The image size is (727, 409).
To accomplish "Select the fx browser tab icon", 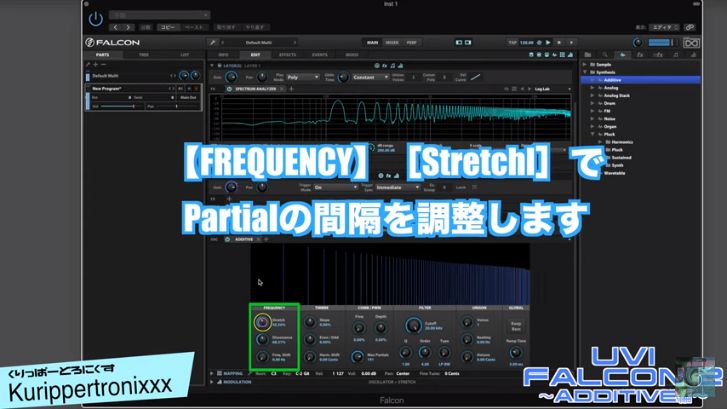I will [640, 55].
